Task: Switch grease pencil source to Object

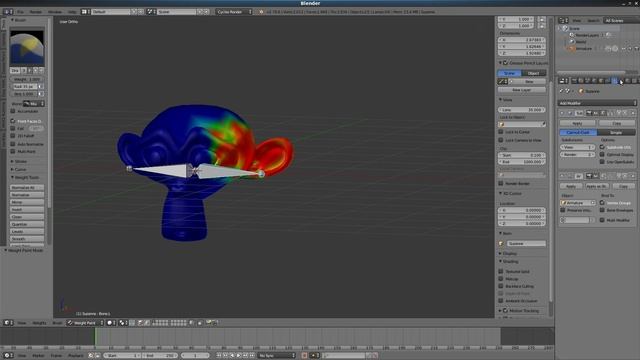Action: (x=533, y=73)
